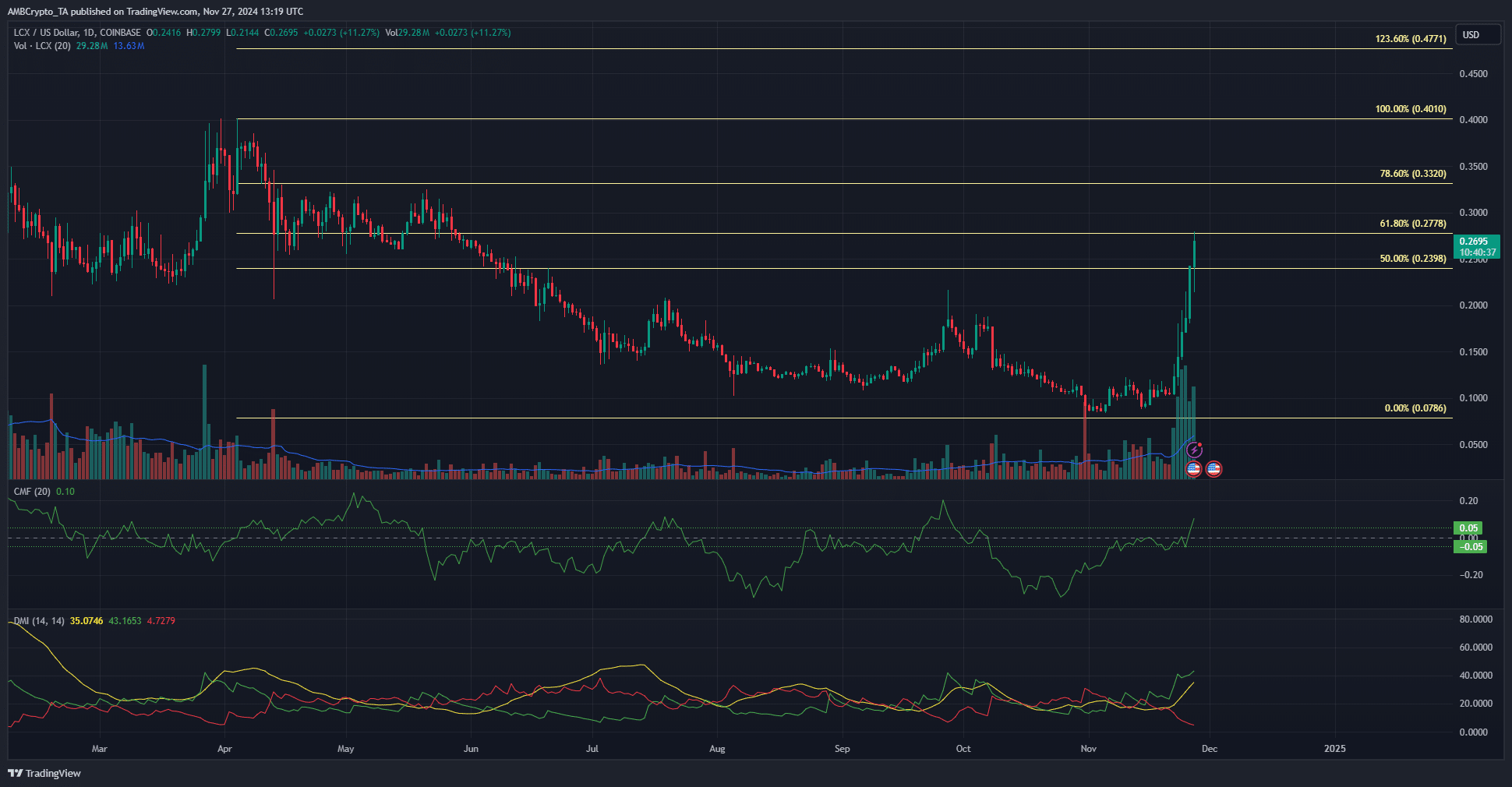
Task: Click the DMI yellow value 35.0746
Action: tap(87, 621)
